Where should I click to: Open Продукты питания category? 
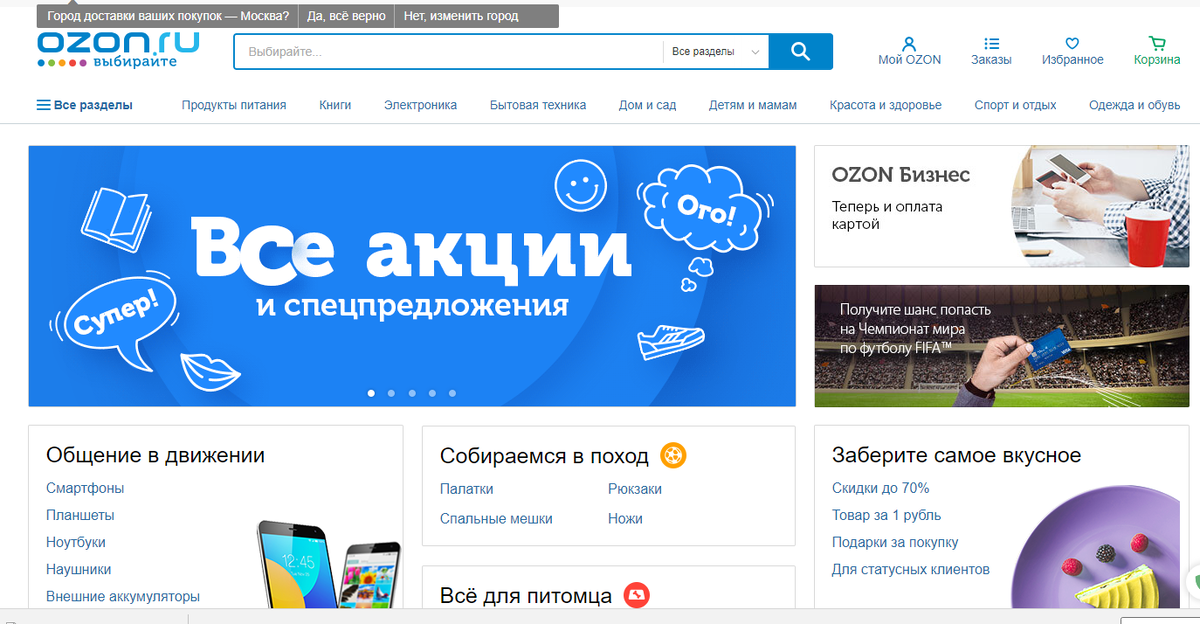coord(234,105)
